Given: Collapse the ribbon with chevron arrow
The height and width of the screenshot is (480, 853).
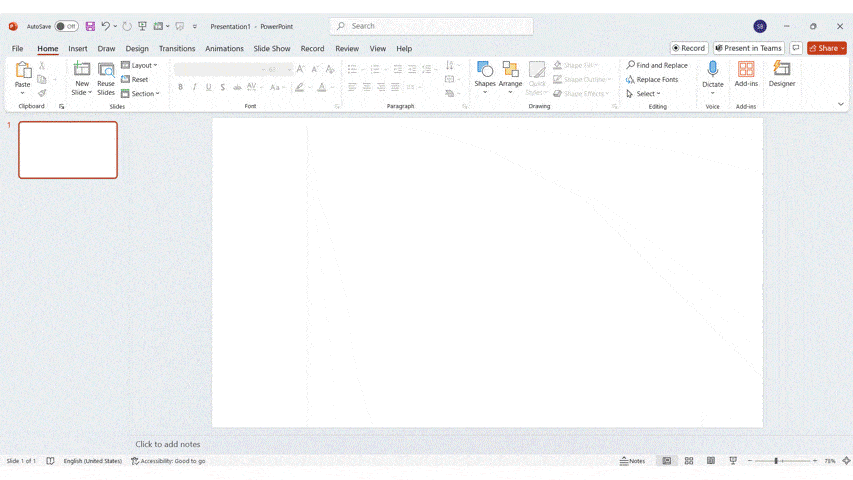Looking at the screenshot, I should [840, 104].
